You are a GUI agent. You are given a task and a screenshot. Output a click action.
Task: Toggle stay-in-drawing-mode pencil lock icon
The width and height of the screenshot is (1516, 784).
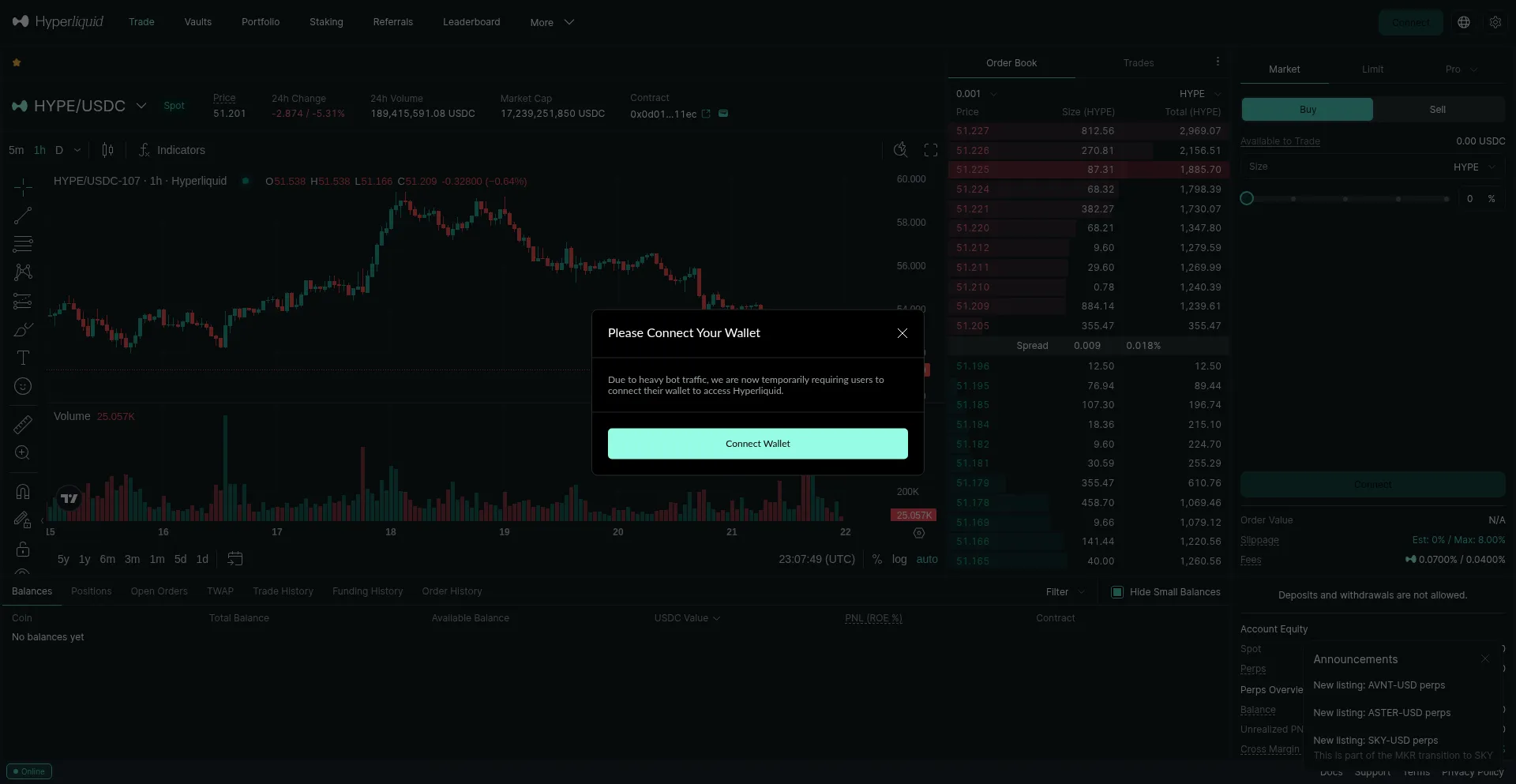23,520
